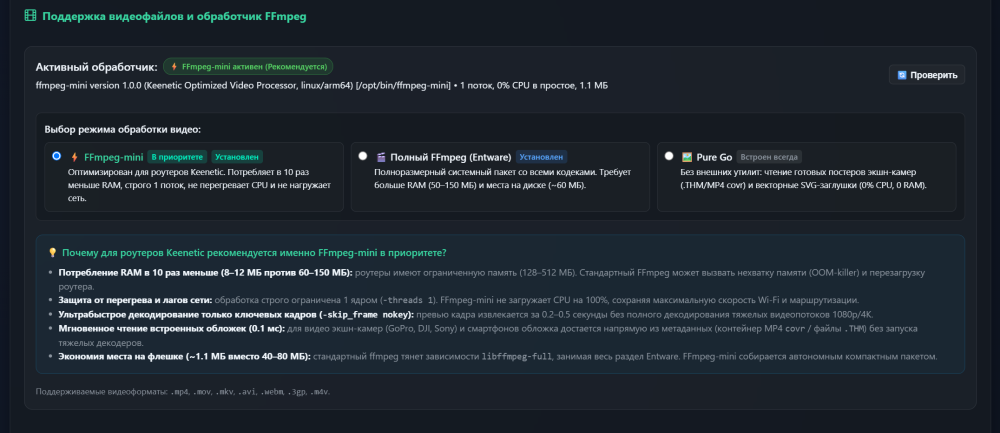
Task: Click the bullet Ультрабыстрое декодирование только ключевых кадров
Action: (x=465, y=314)
